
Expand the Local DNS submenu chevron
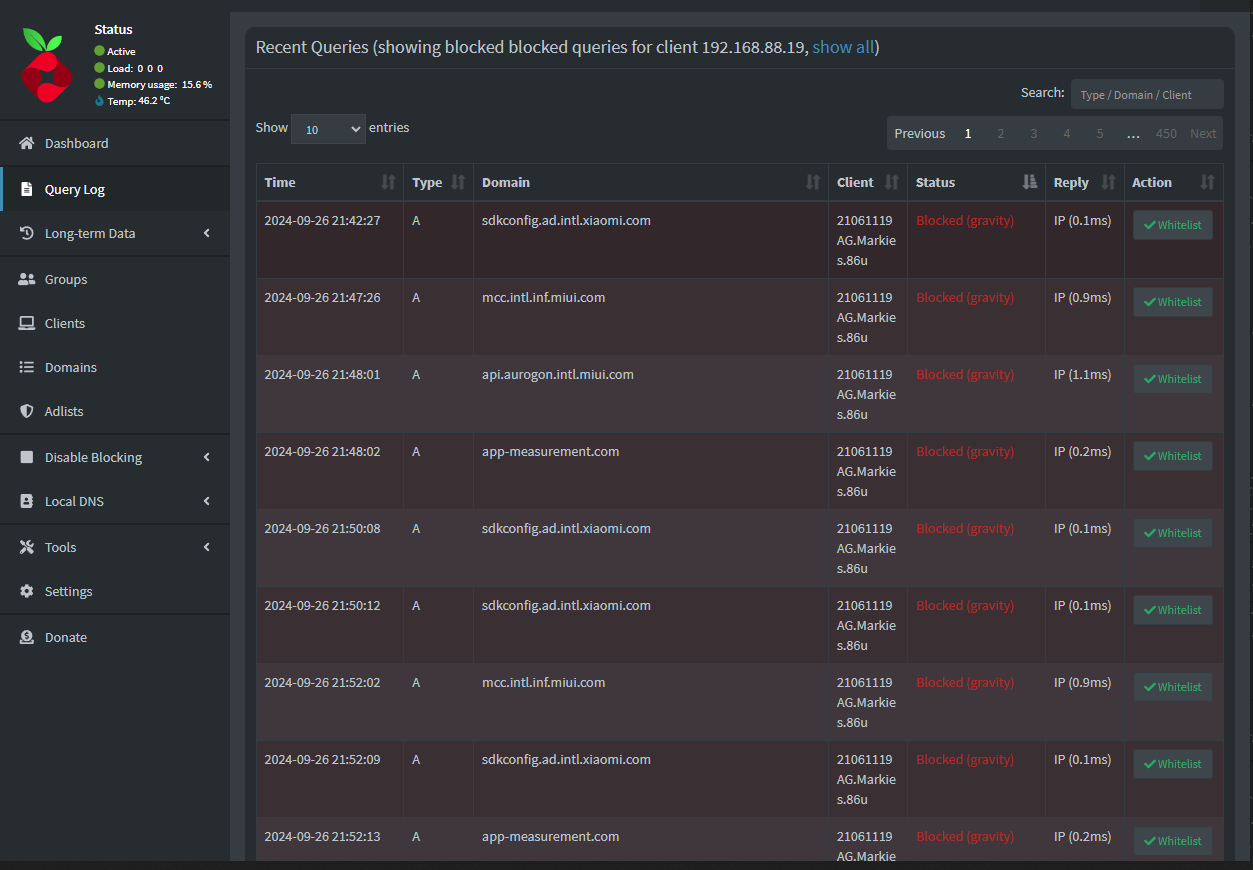207,501
